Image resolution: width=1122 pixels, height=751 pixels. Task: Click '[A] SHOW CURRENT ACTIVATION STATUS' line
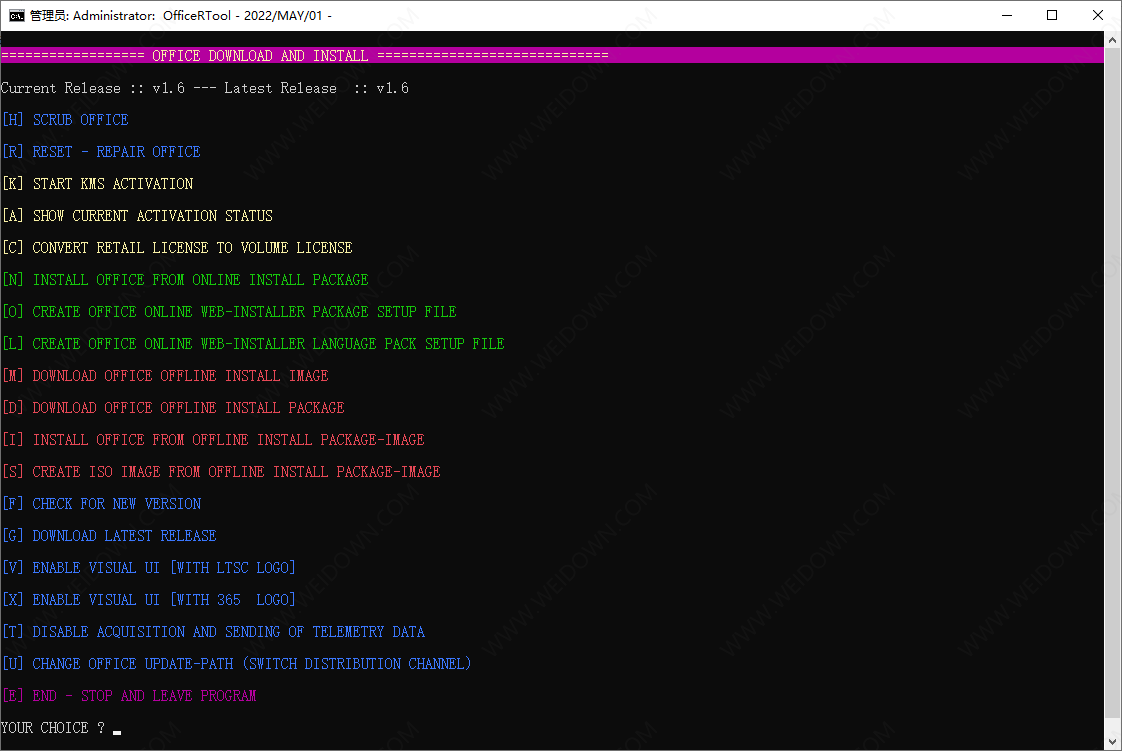coord(138,215)
